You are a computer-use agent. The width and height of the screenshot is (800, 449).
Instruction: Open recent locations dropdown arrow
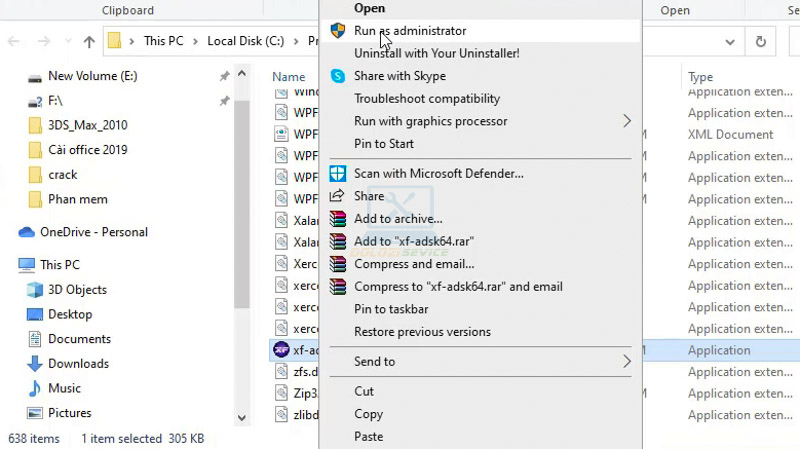tap(68, 41)
